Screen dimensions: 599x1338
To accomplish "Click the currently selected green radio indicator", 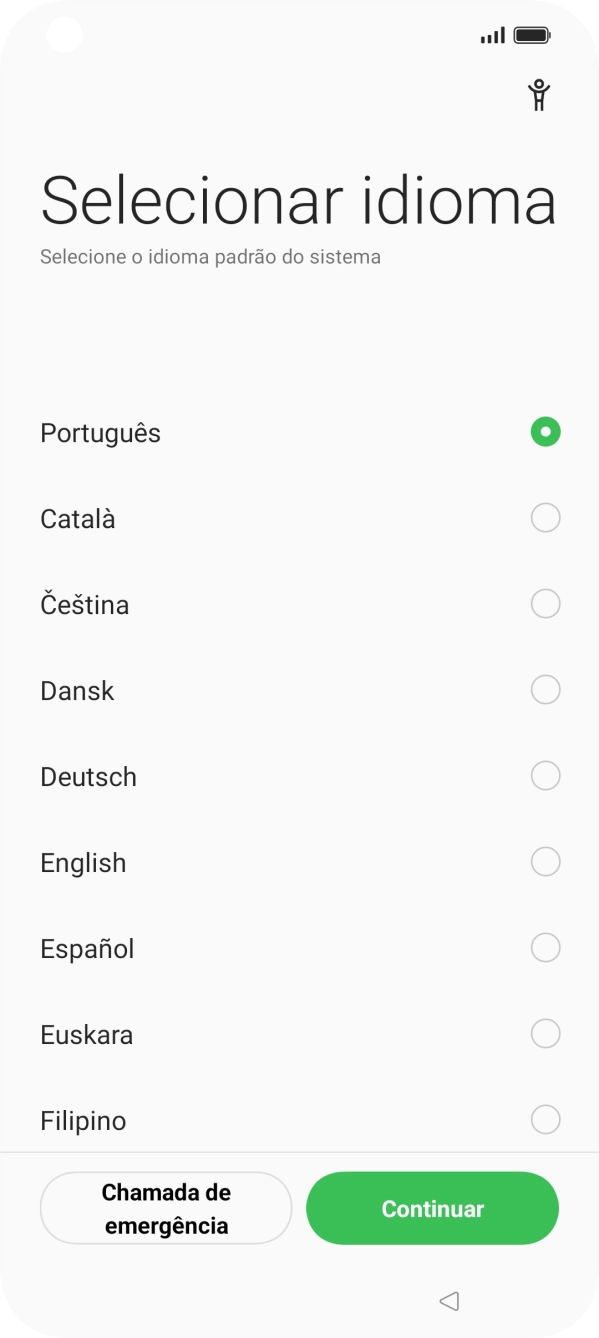I will click(544, 432).
